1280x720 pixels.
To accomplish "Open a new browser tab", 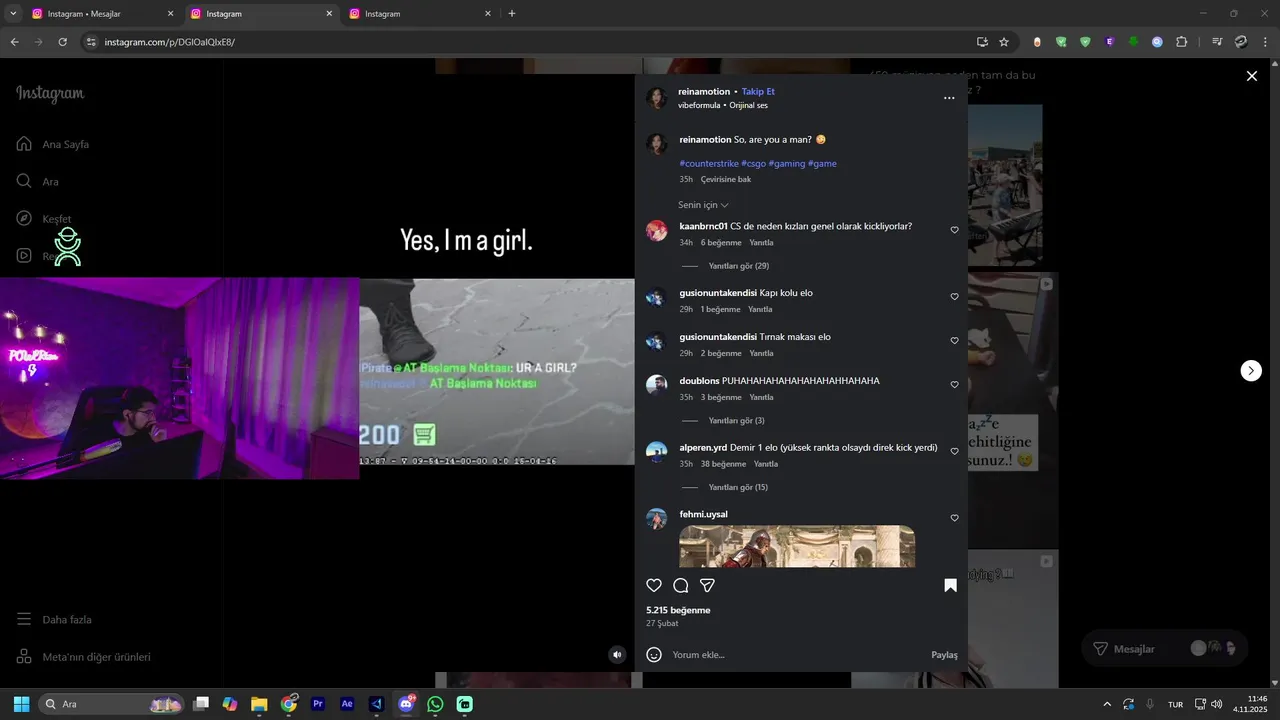I will click(512, 14).
